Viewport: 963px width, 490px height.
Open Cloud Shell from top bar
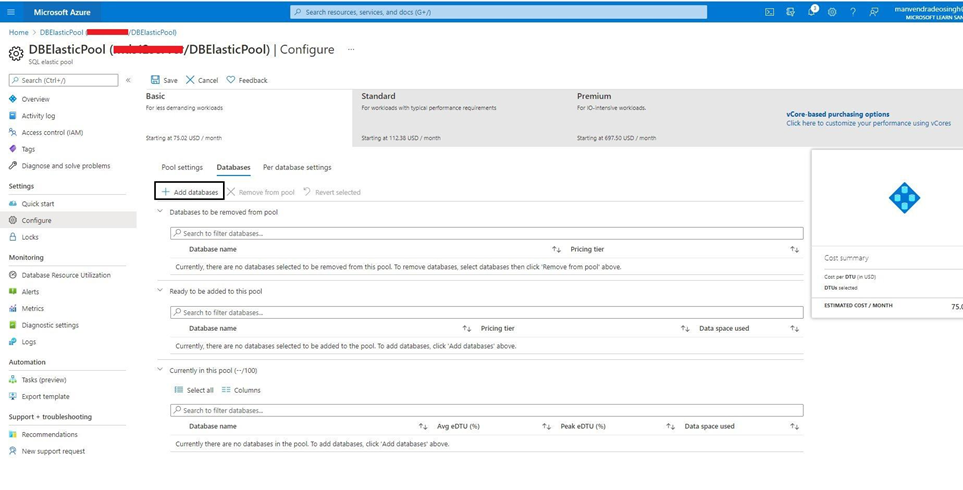769,12
